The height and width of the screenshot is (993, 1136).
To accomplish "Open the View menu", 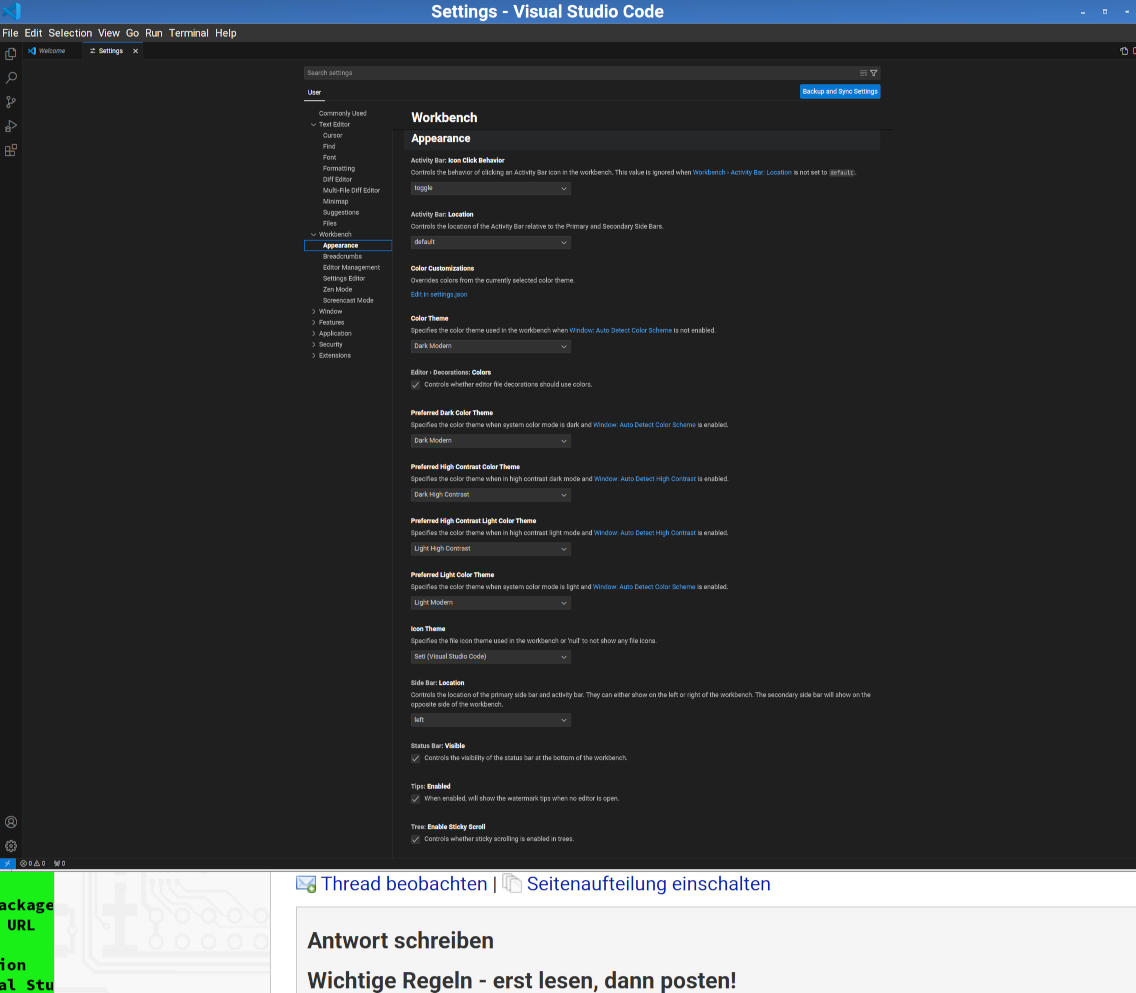I will point(109,33).
